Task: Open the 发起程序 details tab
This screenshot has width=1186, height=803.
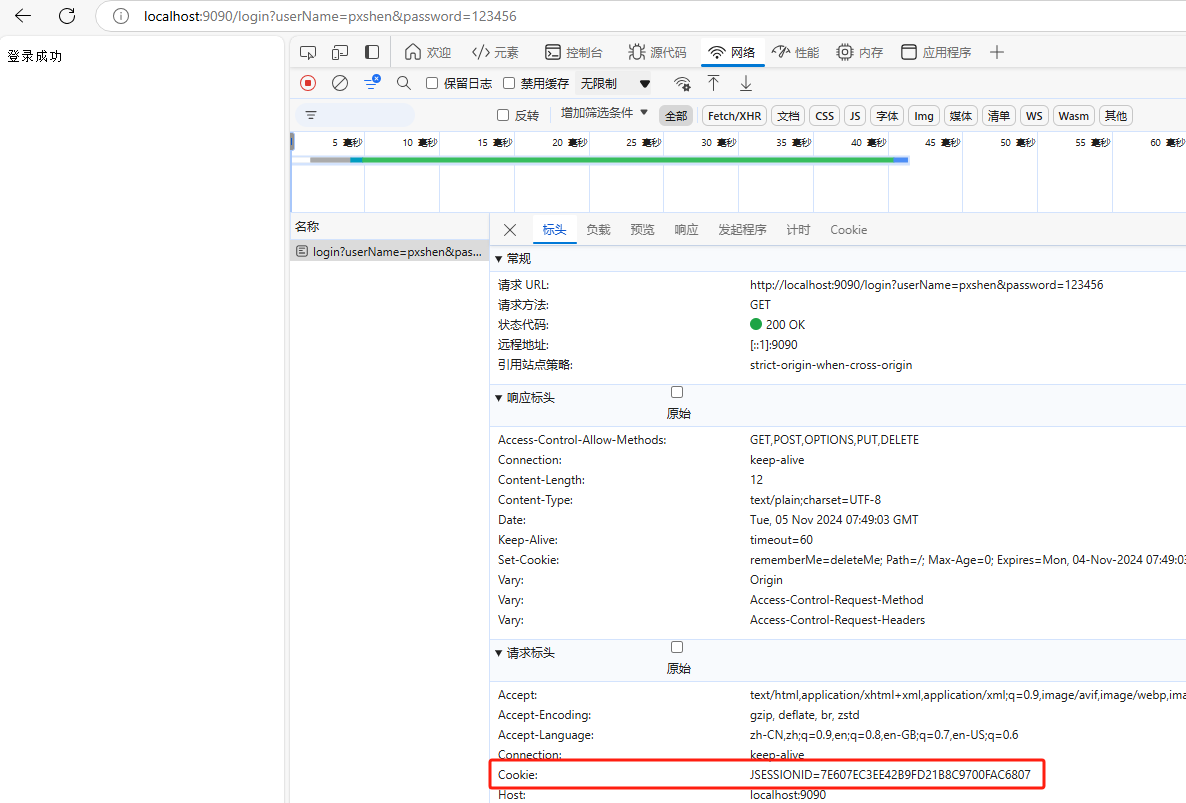Action: (x=742, y=230)
